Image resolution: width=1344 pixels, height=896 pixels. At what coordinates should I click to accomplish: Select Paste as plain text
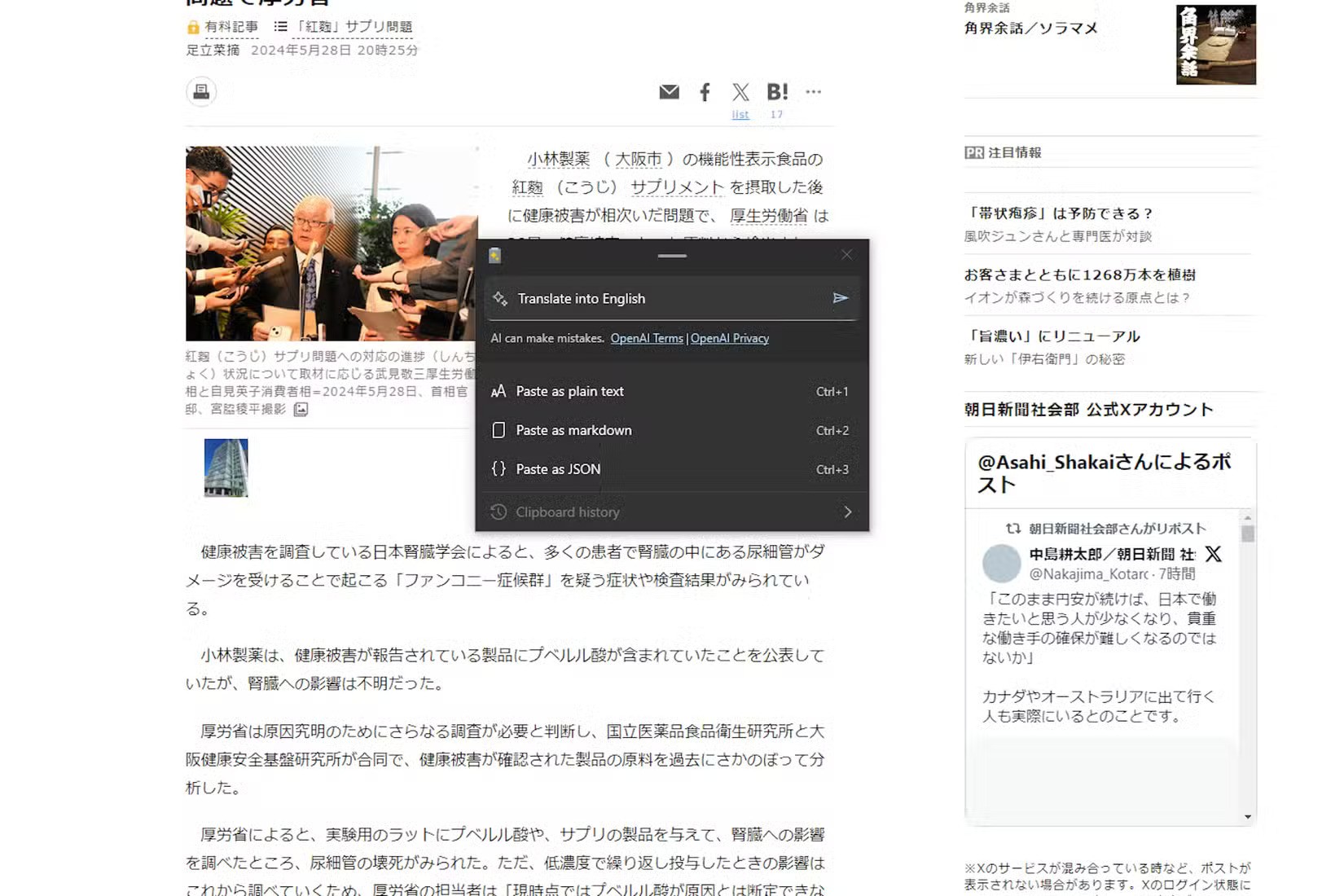pyautogui.click(x=570, y=392)
